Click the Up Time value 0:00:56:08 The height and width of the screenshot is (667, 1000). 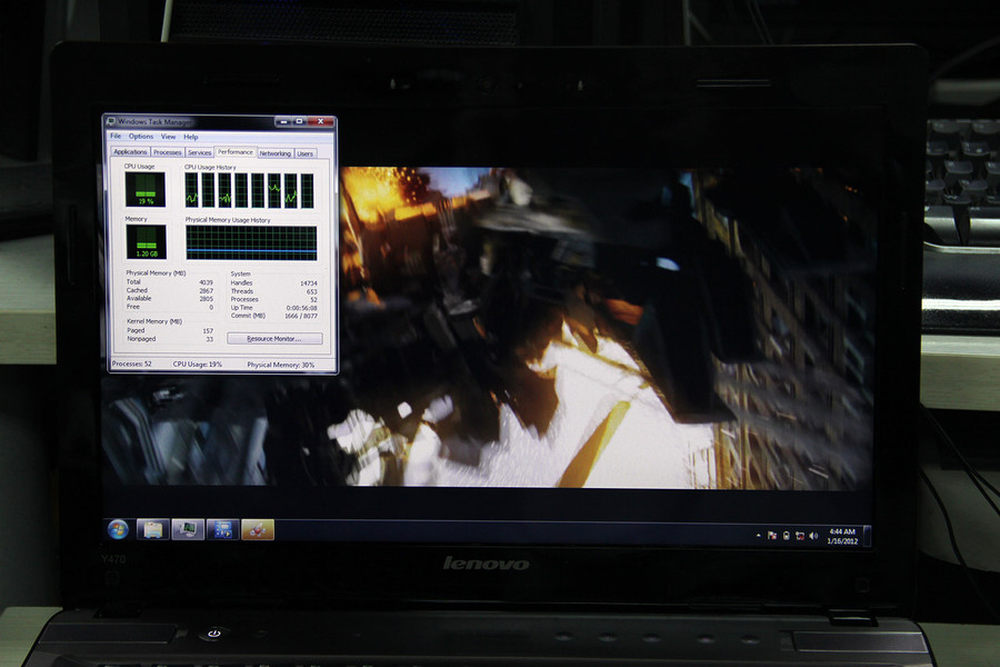pyautogui.click(x=302, y=308)
